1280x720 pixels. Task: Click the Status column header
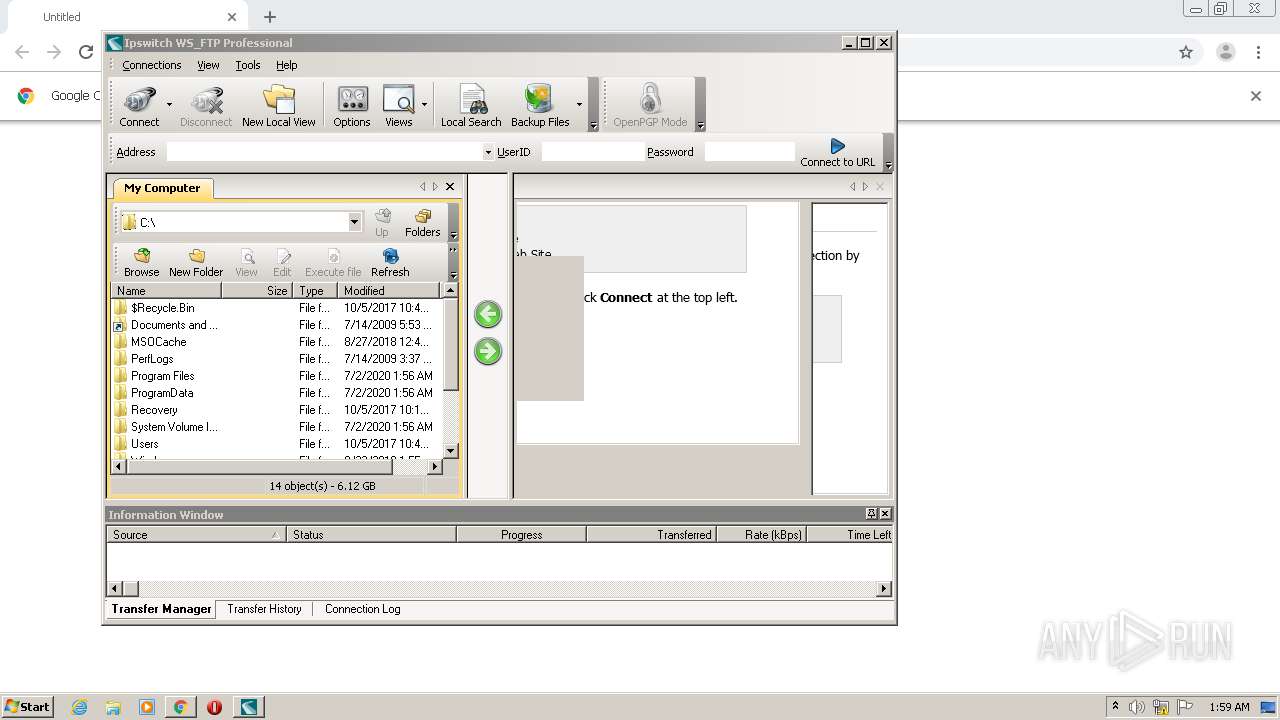pos(371,535)
